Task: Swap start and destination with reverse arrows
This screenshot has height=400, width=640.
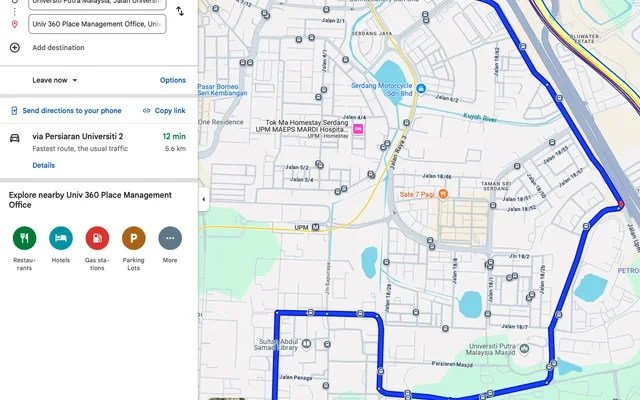Action: (180, 11)
